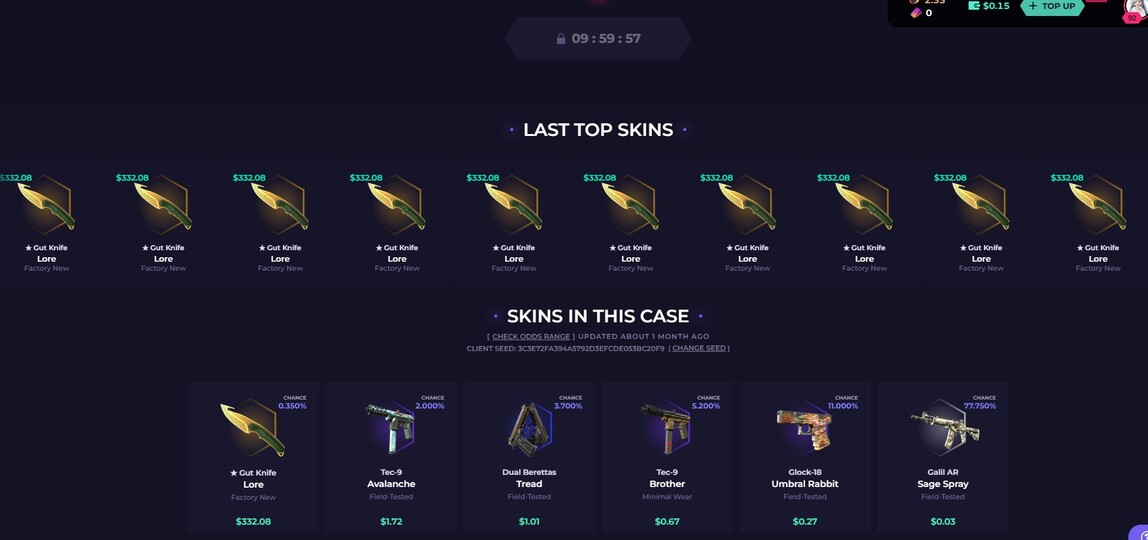Click the first Gut Knife in Last Top Skins
The height and width of the screenshot is (540, 1148).
pyautogui.click(x=46, y=222)
